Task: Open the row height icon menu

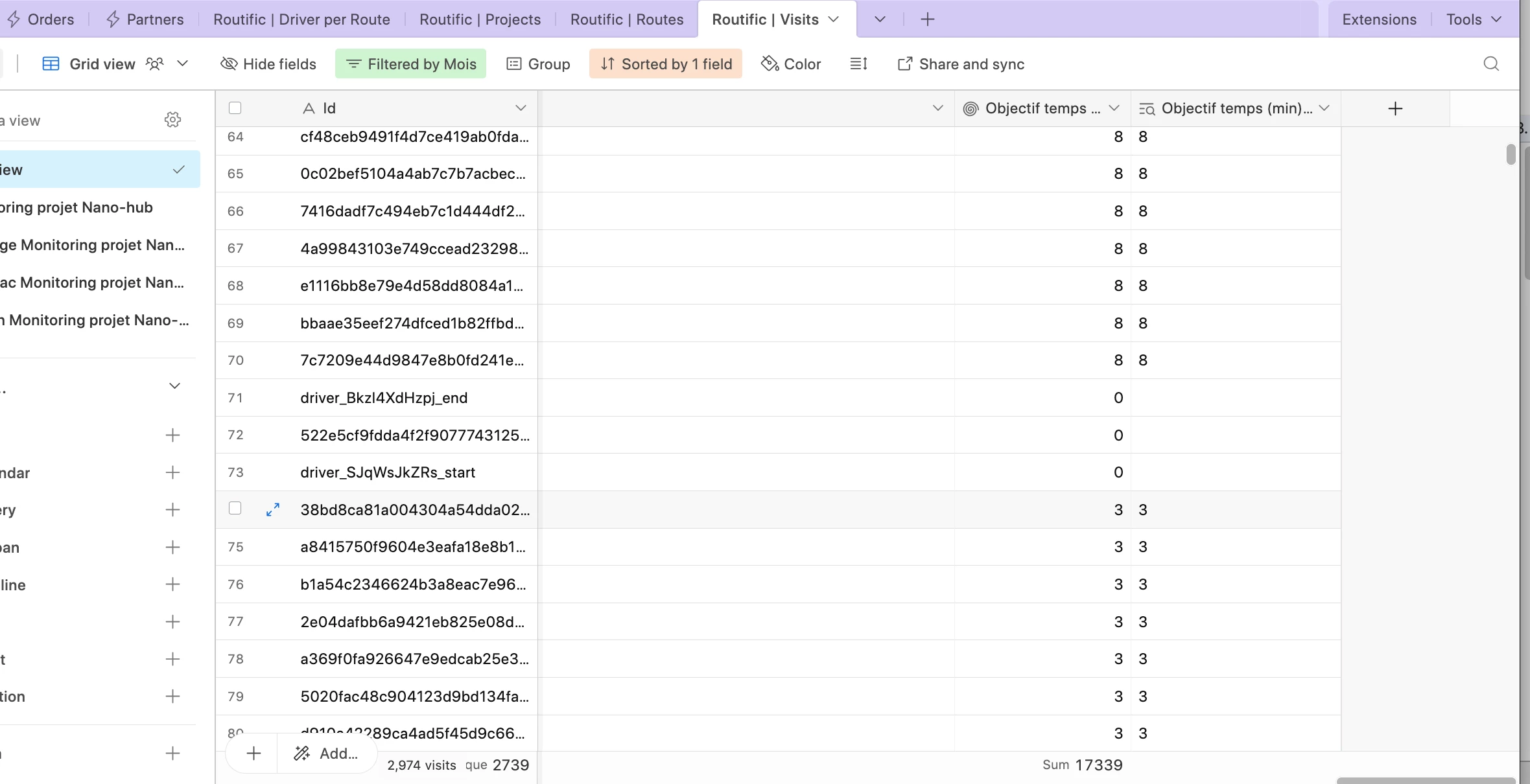Action: (858, 63)
